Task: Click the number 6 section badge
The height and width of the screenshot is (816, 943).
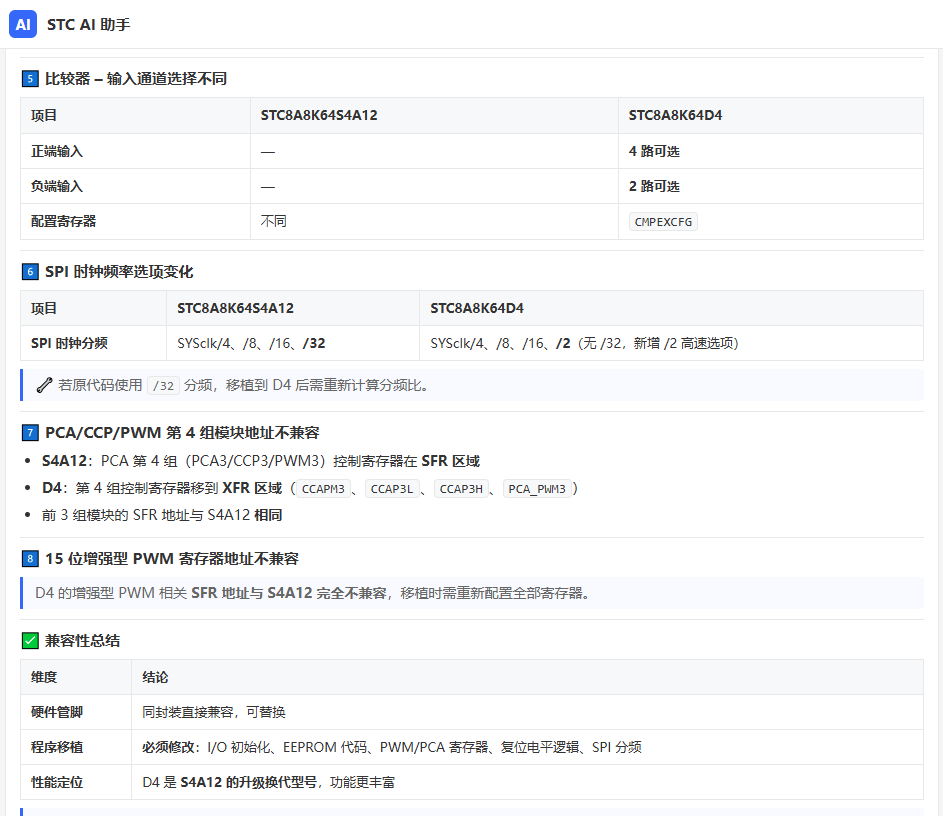Action: click(x=30, y=272)
